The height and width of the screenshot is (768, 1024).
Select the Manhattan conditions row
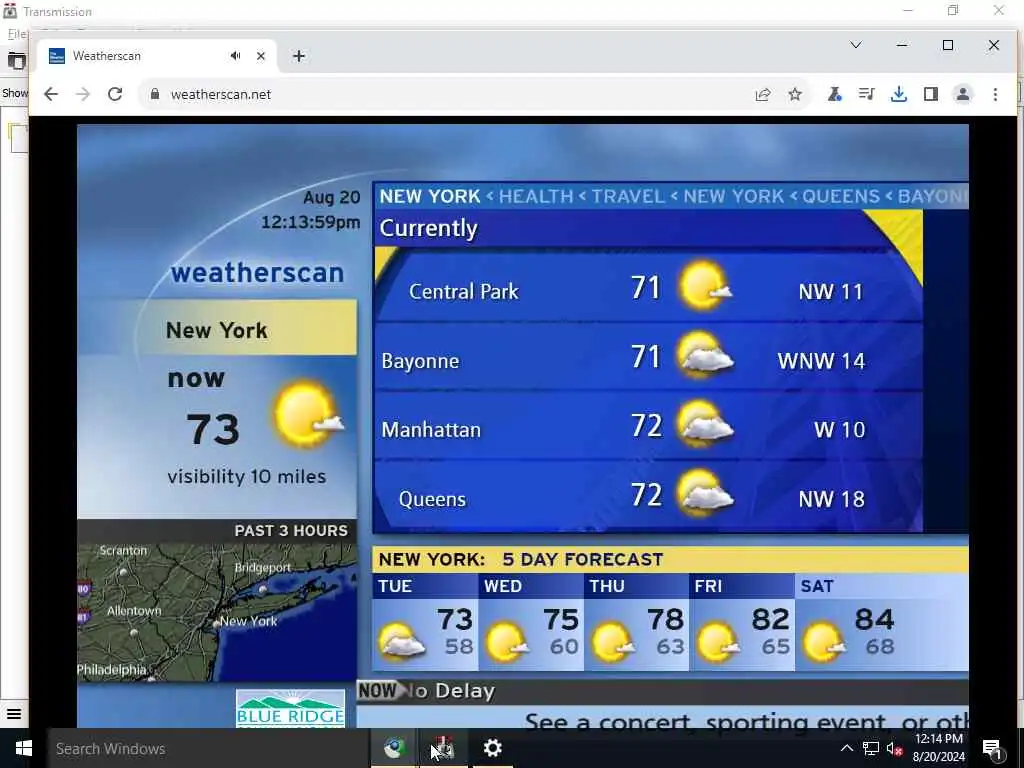[648, 426]
